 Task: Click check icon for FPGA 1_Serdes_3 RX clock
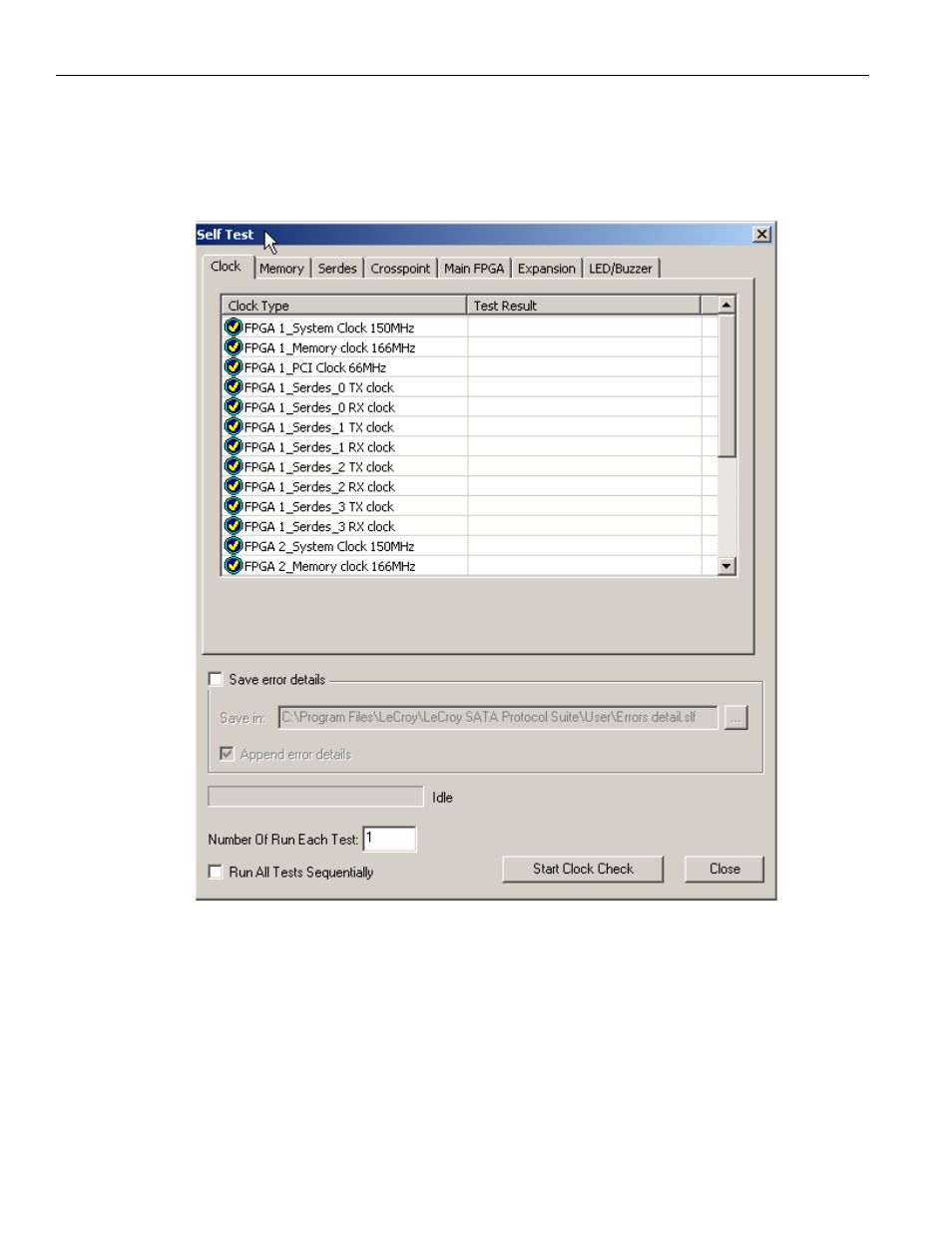(234, 526)
